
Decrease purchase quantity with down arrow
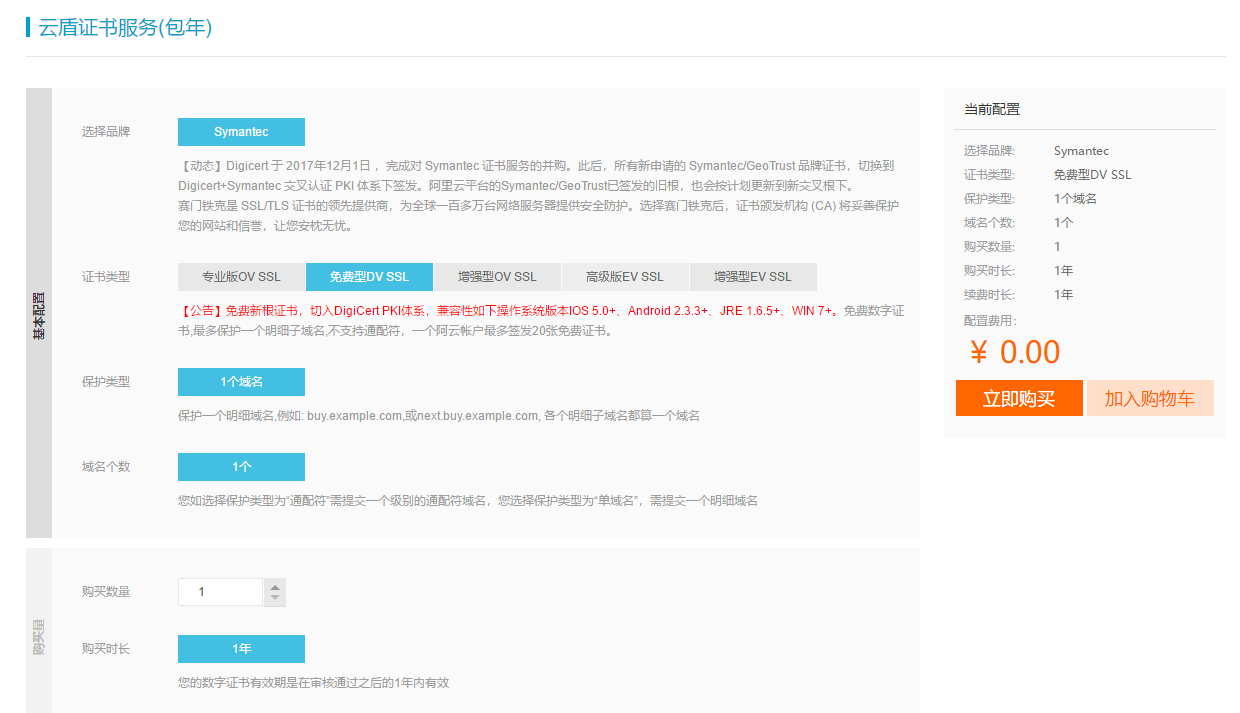[275, 598]
